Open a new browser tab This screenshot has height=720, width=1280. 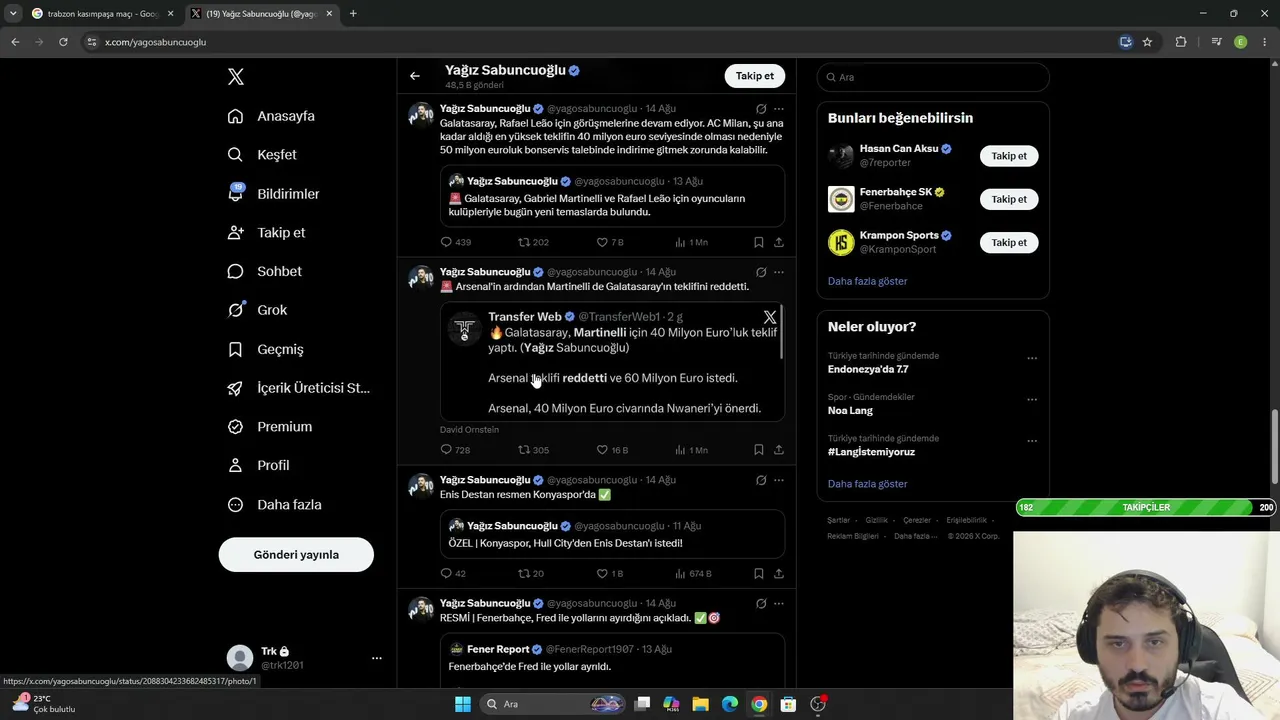click(353, 14)
